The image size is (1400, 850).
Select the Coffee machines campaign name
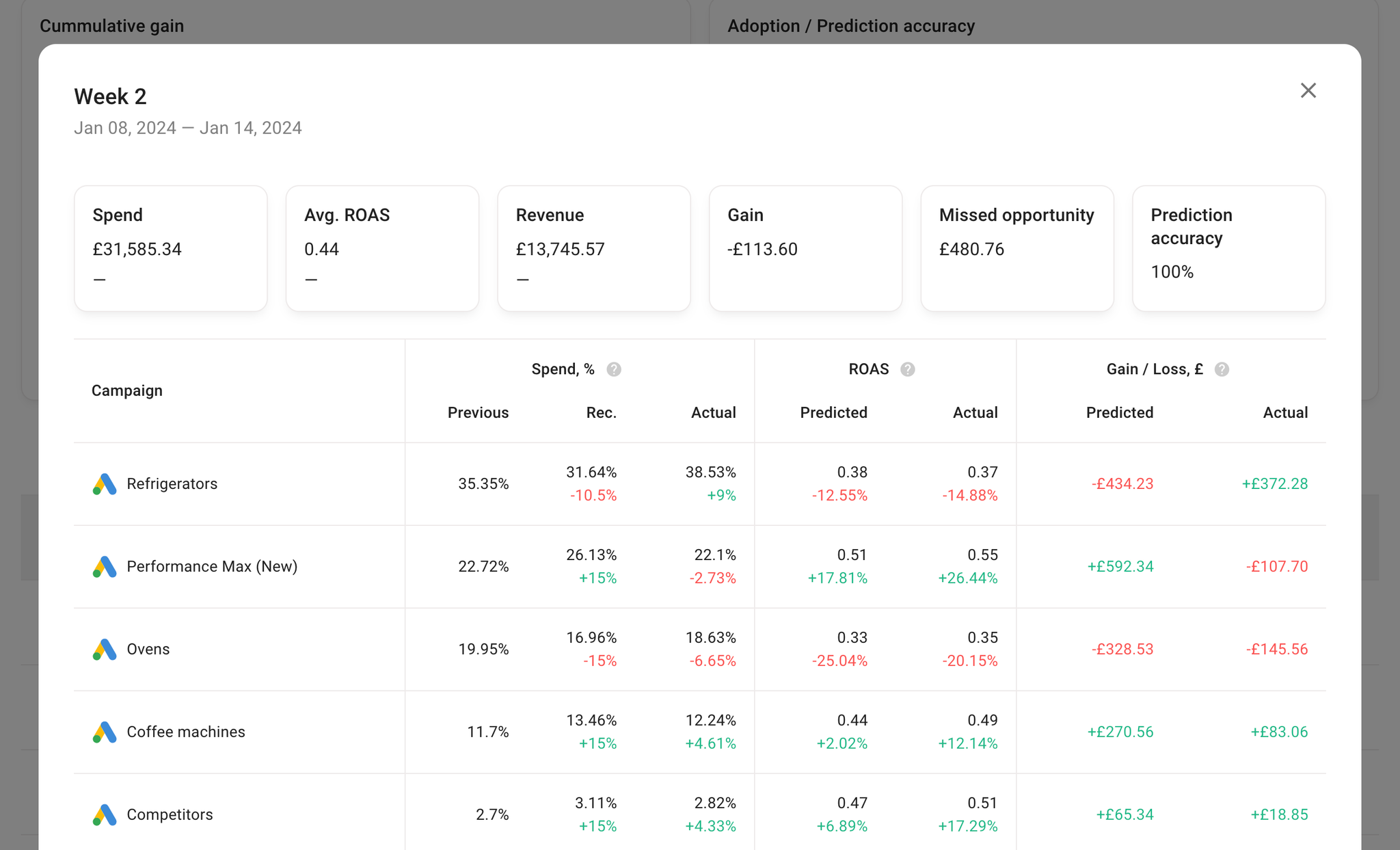(x=186, y=732)
